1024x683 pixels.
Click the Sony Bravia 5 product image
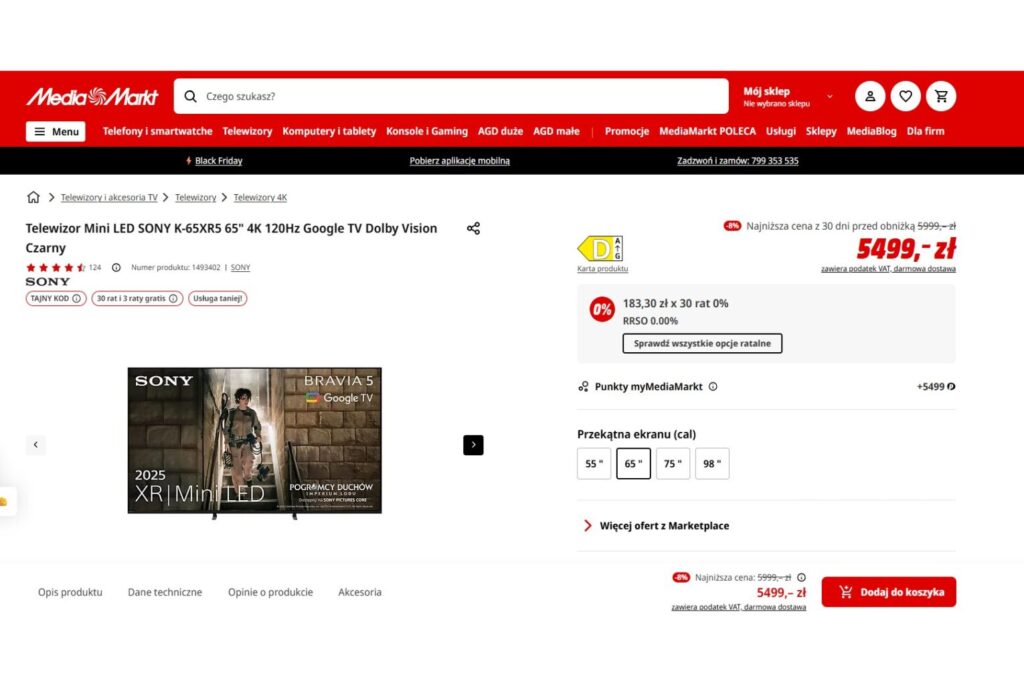[255, 442]
